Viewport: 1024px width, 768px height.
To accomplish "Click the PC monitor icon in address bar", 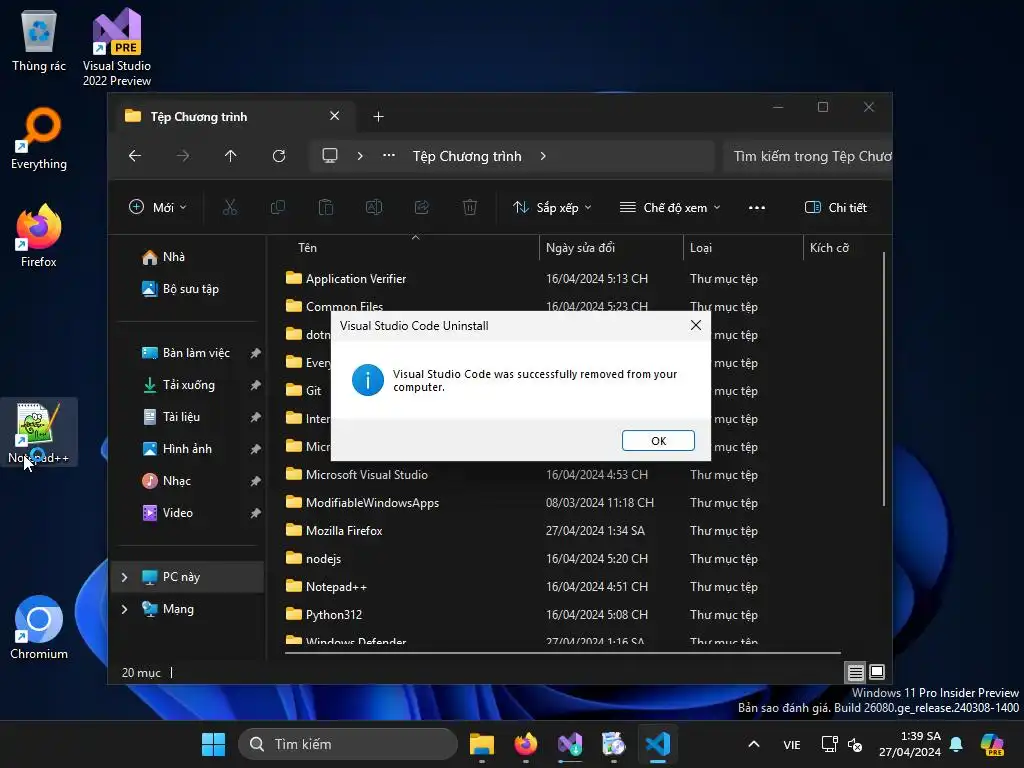I will (x=330, y=156).
